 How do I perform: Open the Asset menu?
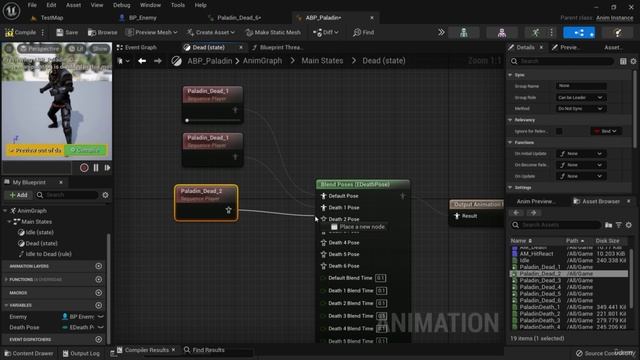73,5
